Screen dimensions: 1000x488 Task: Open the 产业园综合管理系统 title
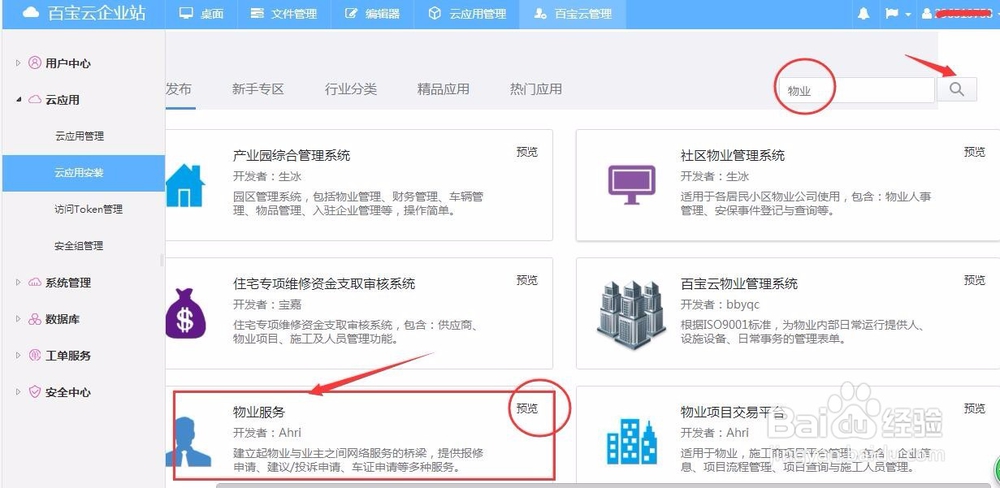click(291, 155)
